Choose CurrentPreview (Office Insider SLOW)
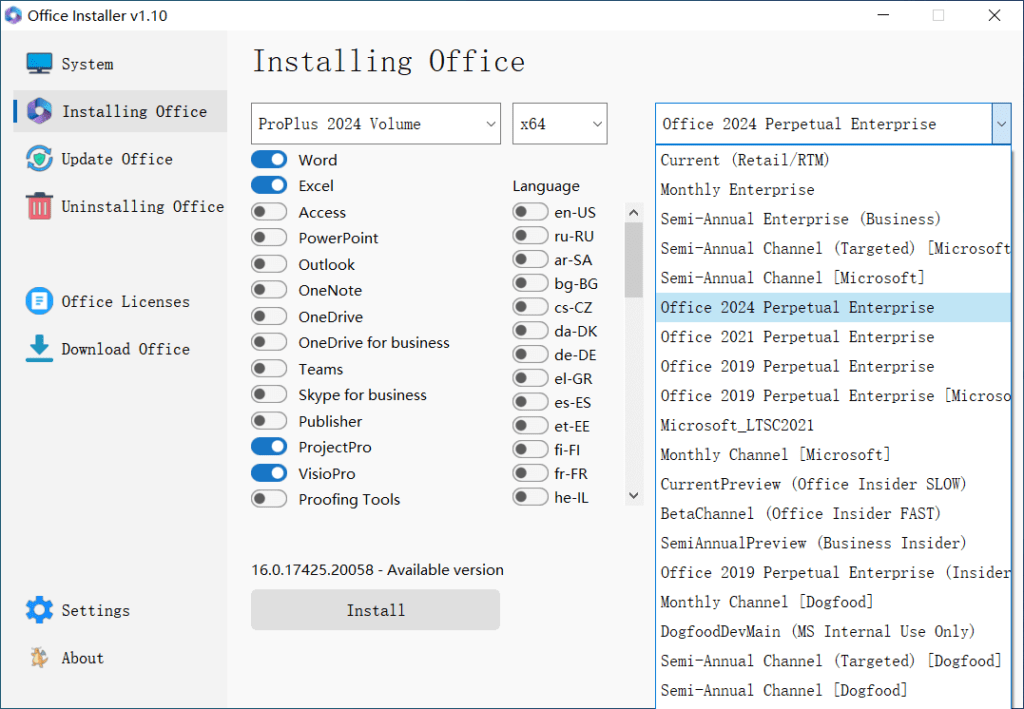This screenshot has height=709, width=1024. (833, 484)
